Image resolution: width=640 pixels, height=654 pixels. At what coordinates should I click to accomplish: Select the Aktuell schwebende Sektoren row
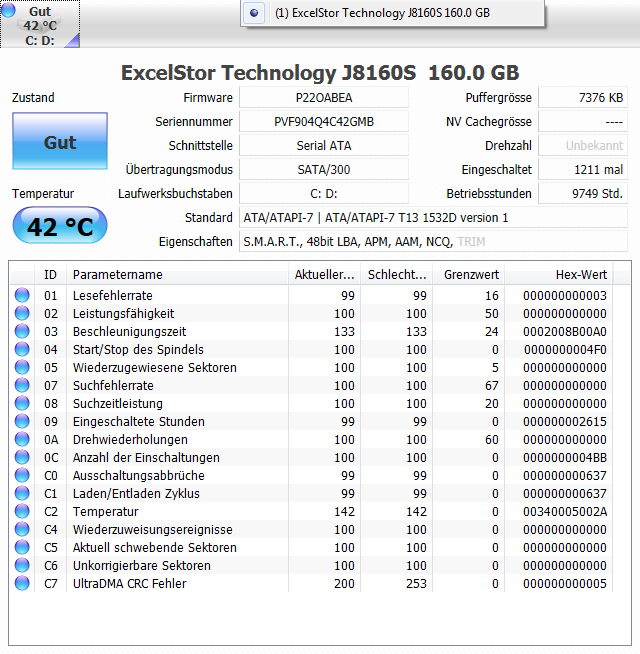[311, 547]
